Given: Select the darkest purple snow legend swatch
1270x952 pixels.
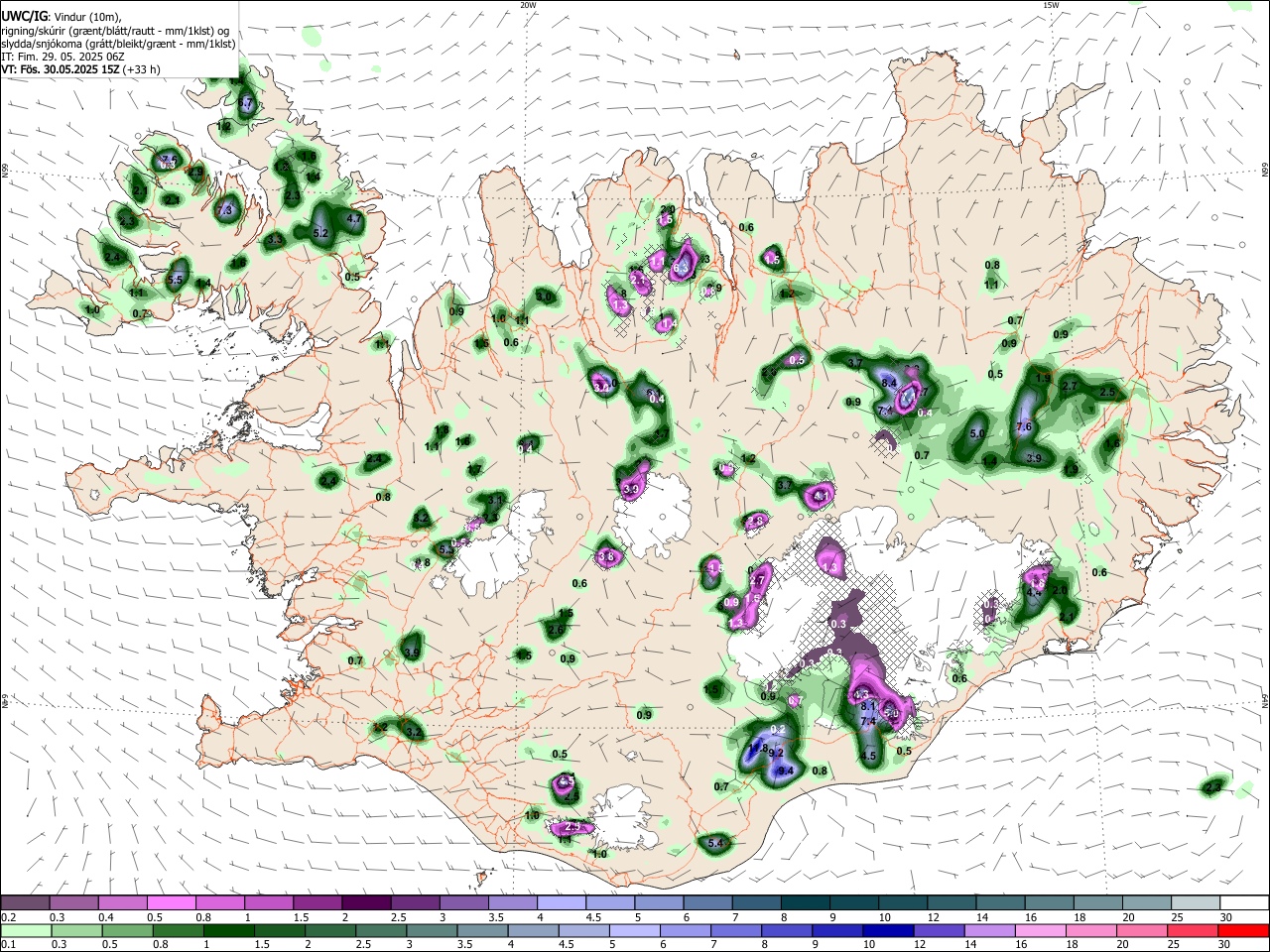Looking at the screenshot, I should pos(365,903).
